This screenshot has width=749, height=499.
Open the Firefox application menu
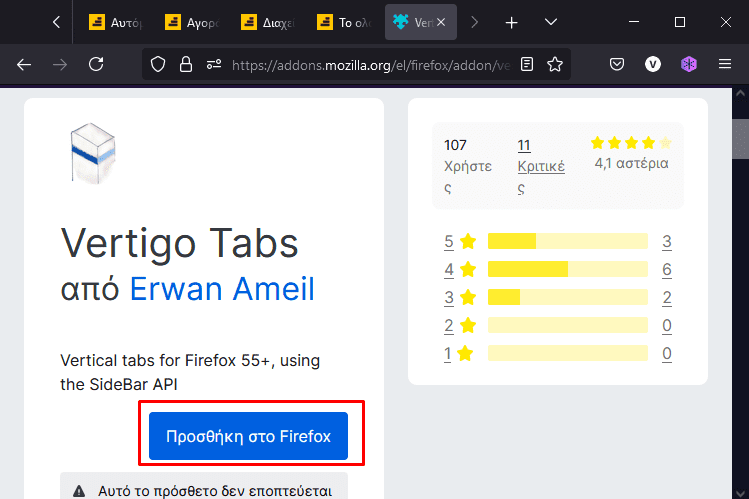(x=725, y=64)
